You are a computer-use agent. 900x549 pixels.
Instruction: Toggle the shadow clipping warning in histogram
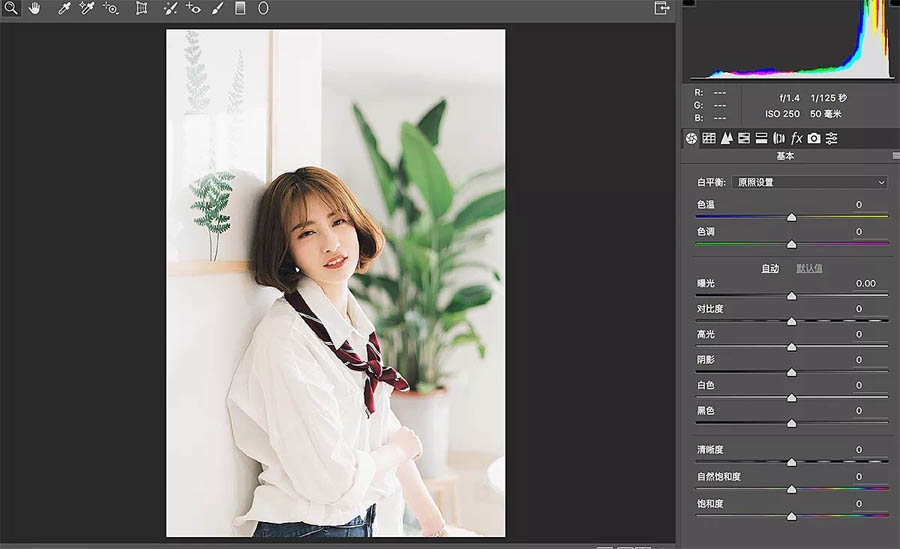point(689,3)
